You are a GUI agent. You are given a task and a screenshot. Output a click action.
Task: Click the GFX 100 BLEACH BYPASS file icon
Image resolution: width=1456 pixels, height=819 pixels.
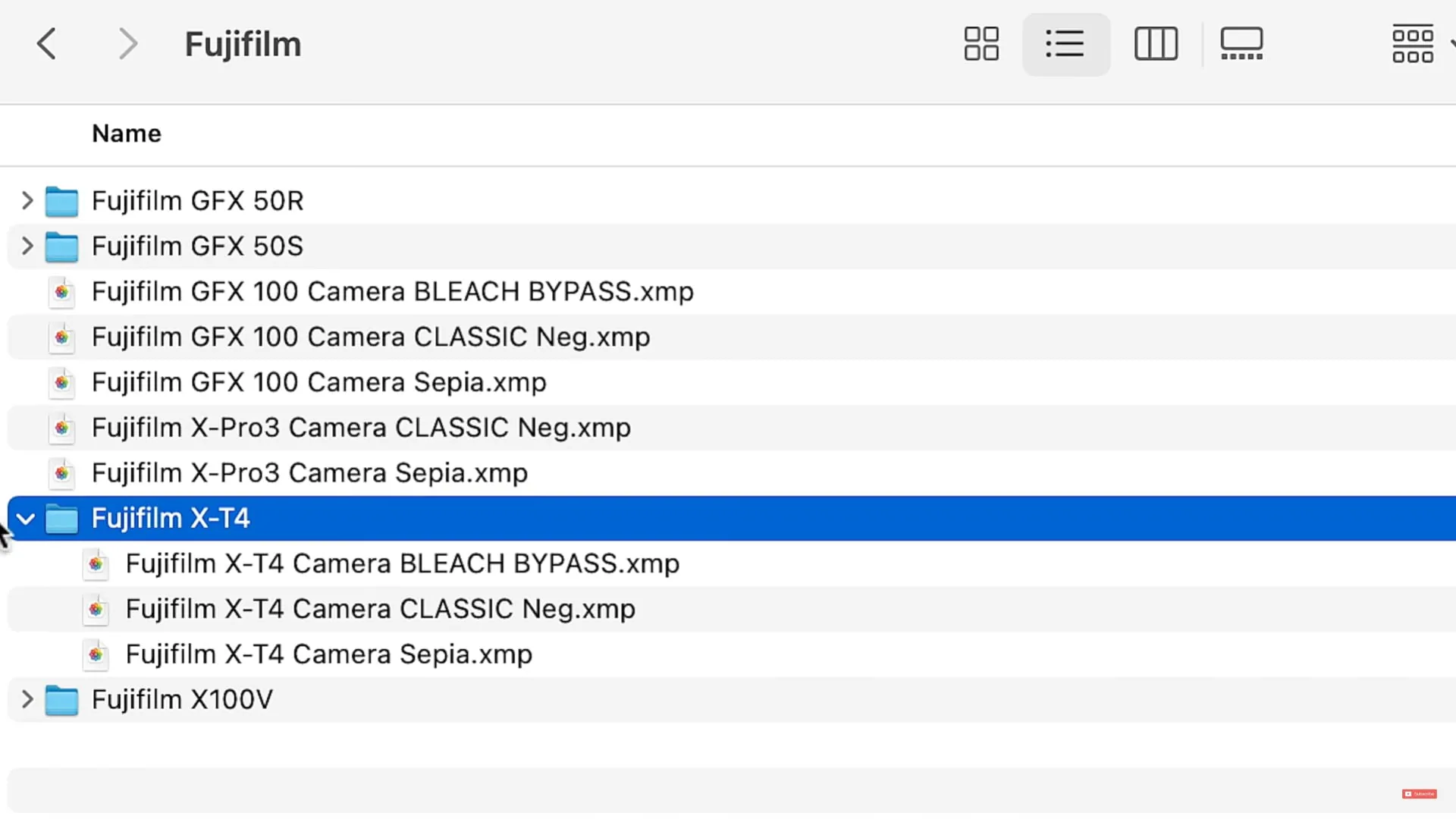[x=61, y=292]
